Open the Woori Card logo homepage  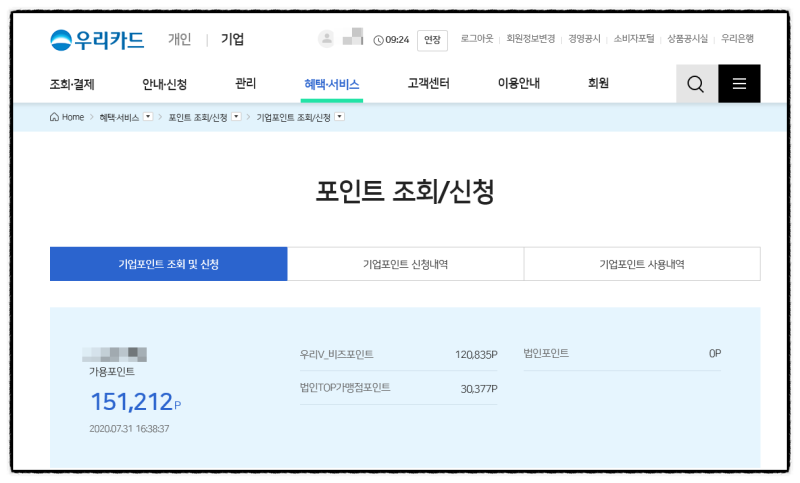click(x=97, y=40)
